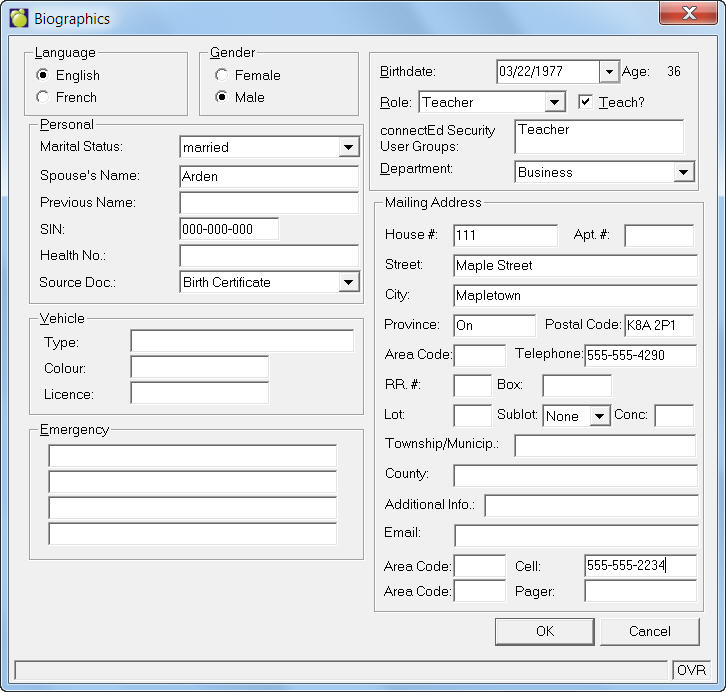Viewport: 726px width, 692px height.
Task: Choose Male gender radio button
Action: pos(221,97)
